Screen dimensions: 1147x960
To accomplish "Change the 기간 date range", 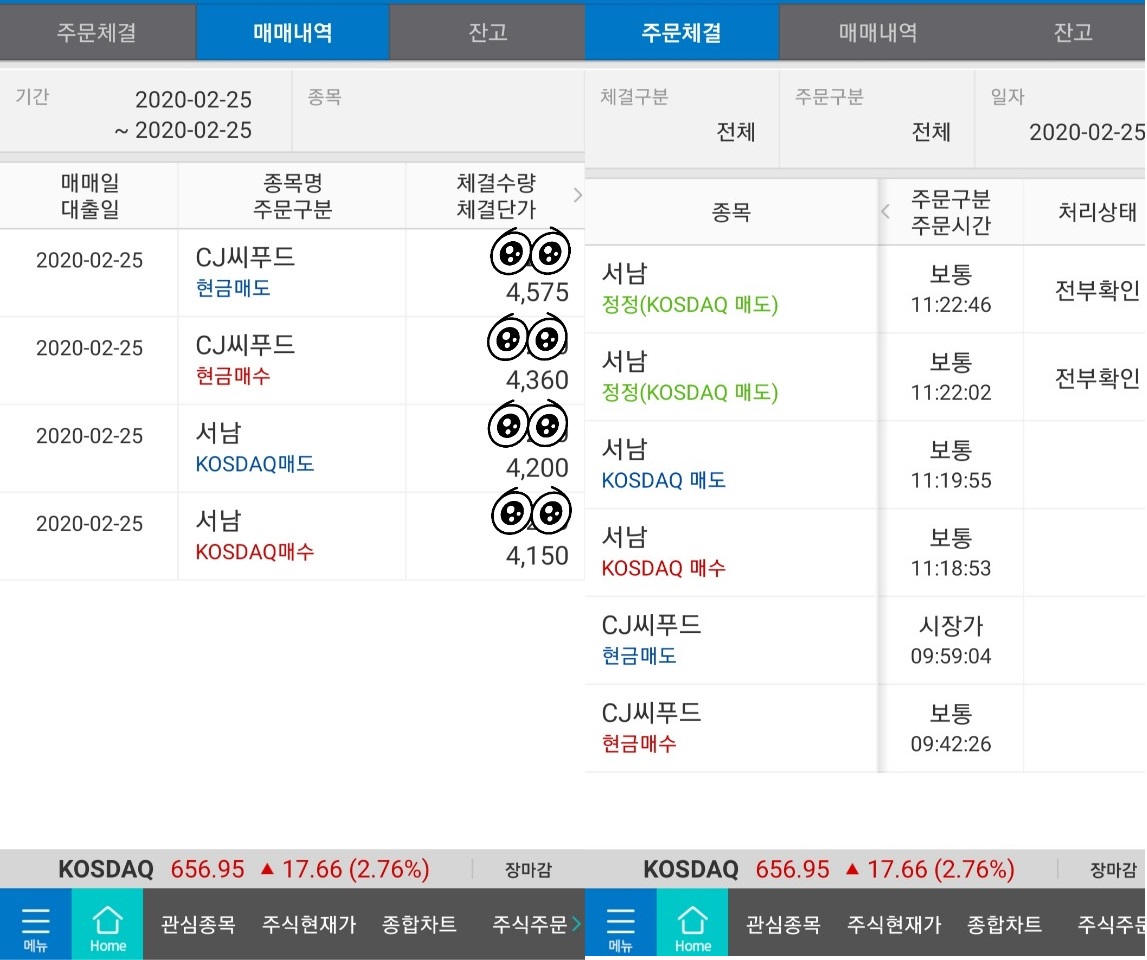I will tap(146, 111).
